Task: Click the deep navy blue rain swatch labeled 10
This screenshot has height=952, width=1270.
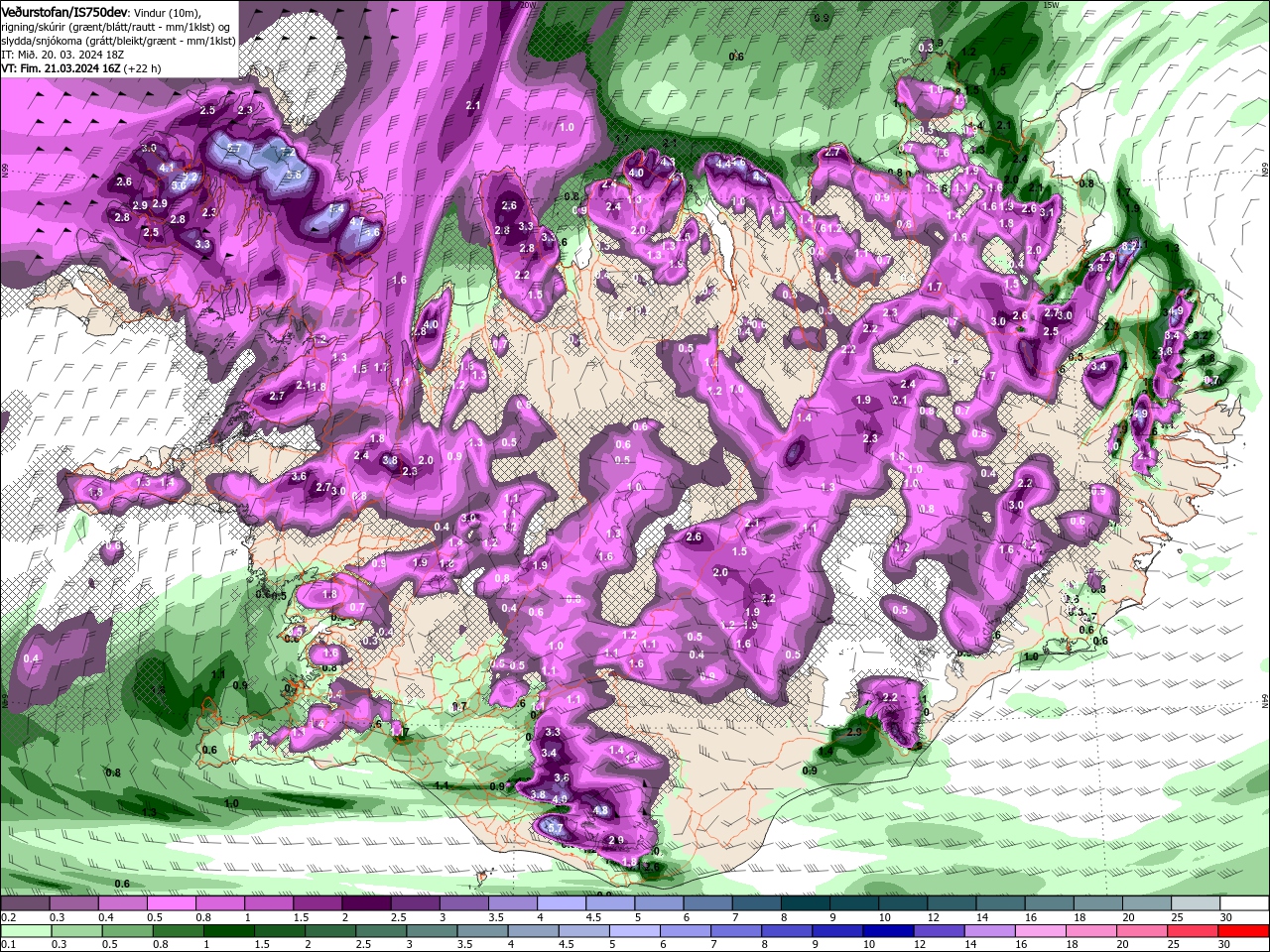Action: click(x=888, y=932)
